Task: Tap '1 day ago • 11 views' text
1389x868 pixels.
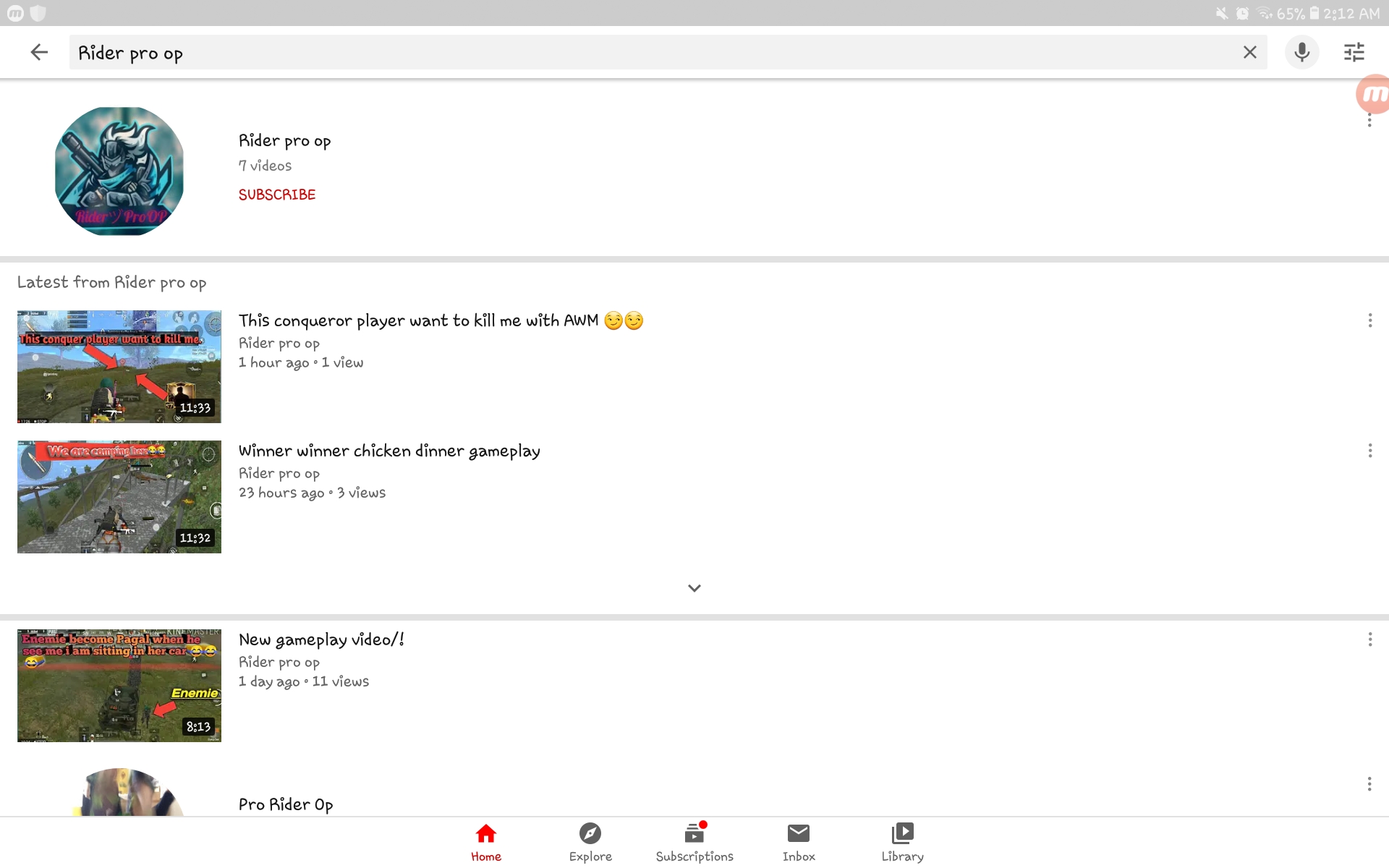Action: [x=304, y=681]
